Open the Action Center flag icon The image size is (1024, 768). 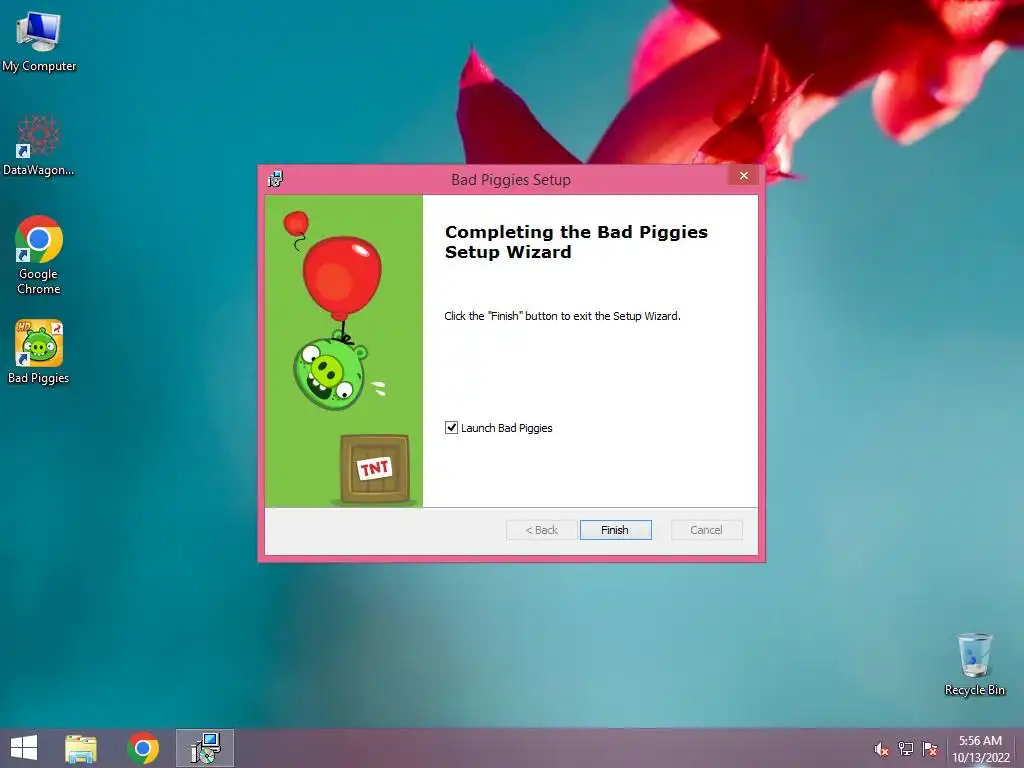[930, 749]
